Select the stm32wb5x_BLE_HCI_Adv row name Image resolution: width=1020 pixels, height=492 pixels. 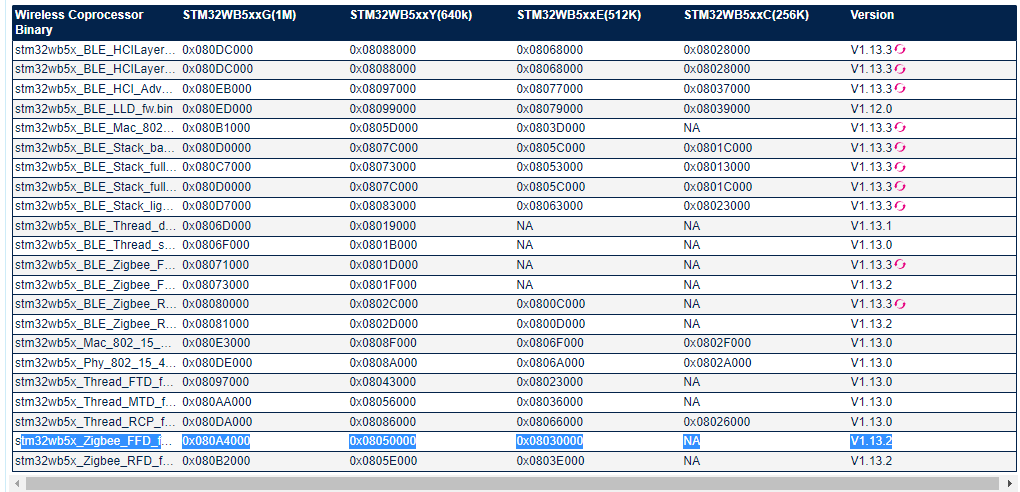pyautogui.click(x=95, y=89)
